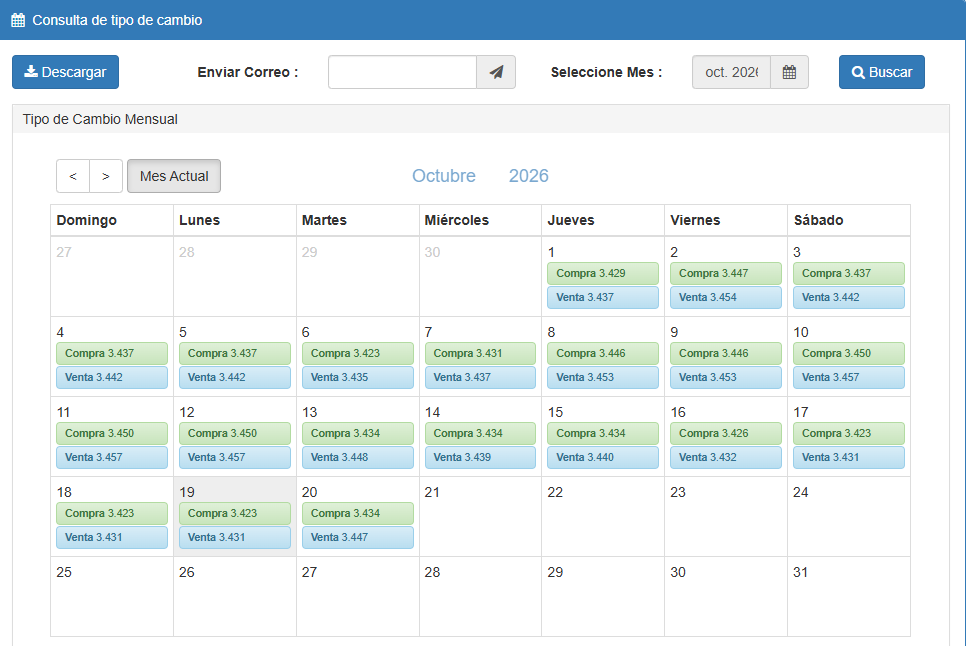Click Compra 3.437 on Sunday day 4
This screenshot has height=646, width=966.
tap(112, 353)
